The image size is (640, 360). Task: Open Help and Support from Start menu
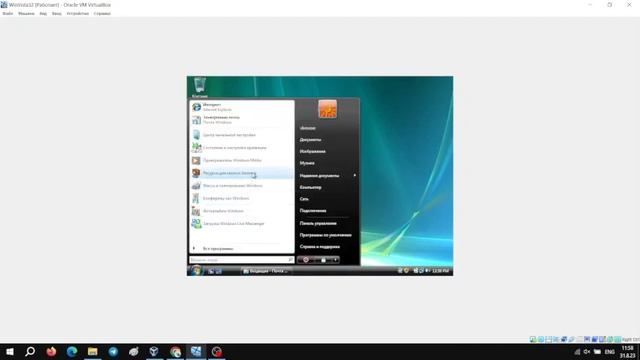click(x=319, y=247)
